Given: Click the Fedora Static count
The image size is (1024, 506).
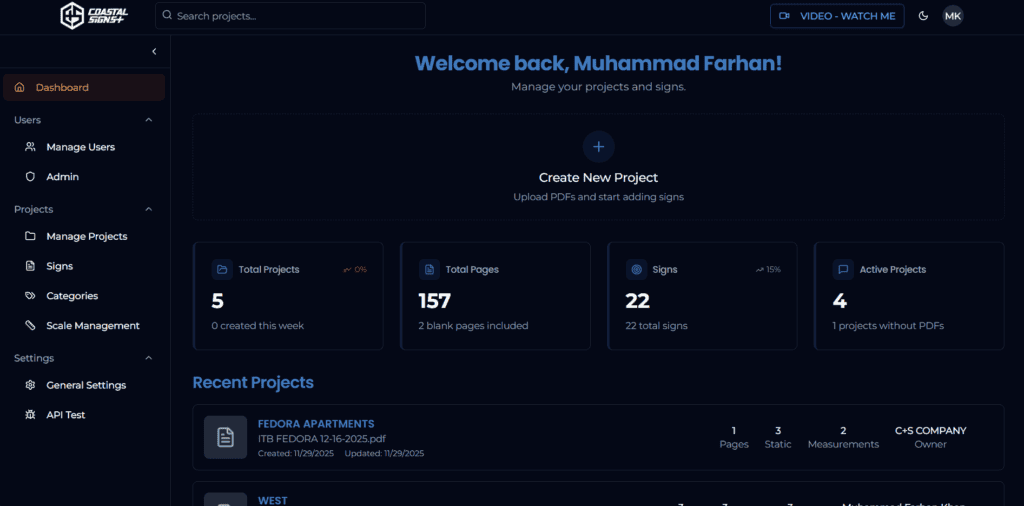Looking at the screenshot, I should click(x=778, y=431).
